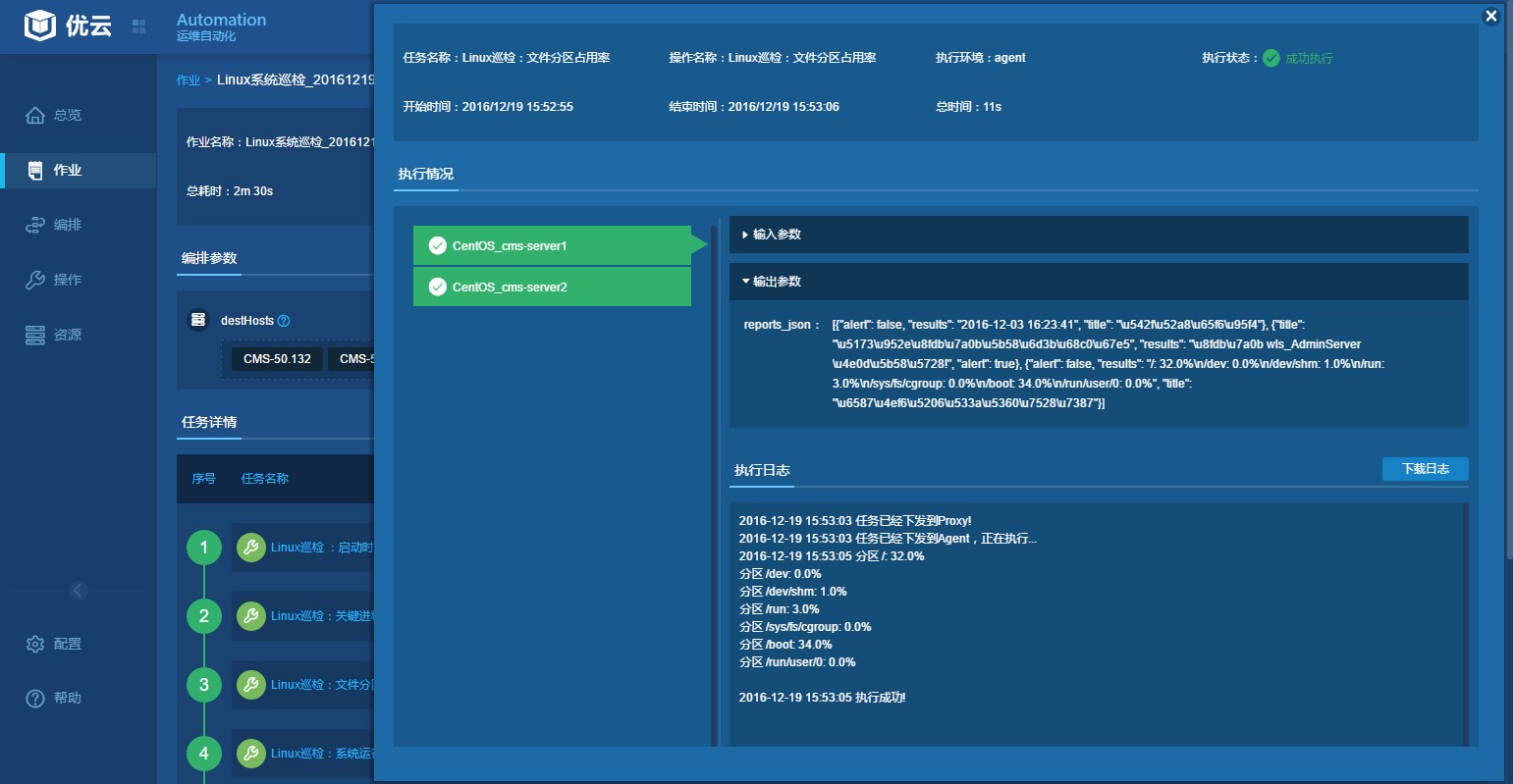This screenshot has height=784, width=1513.
Task: Click the 下载日志 button
Action: click(x=1425, y=469)
